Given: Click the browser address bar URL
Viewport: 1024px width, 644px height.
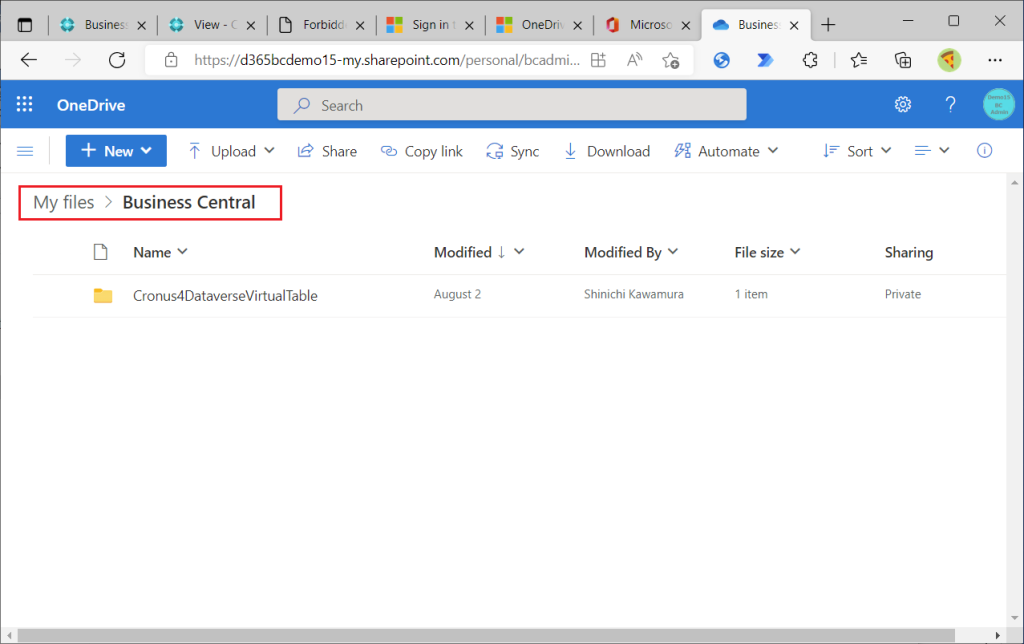Looking at the screenshot, I should coord(387,60).
